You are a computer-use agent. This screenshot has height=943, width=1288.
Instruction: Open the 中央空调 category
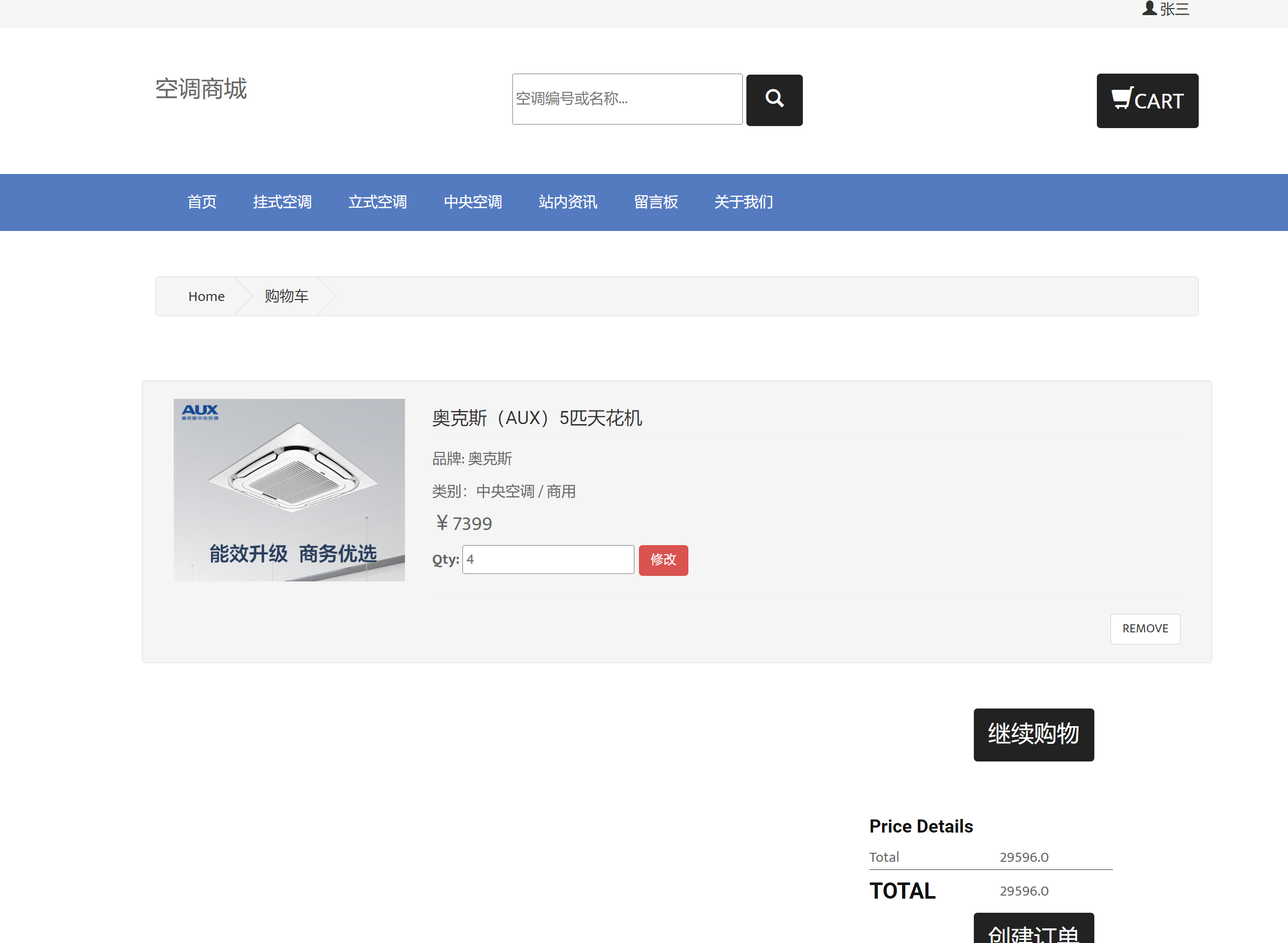point(472,202)
